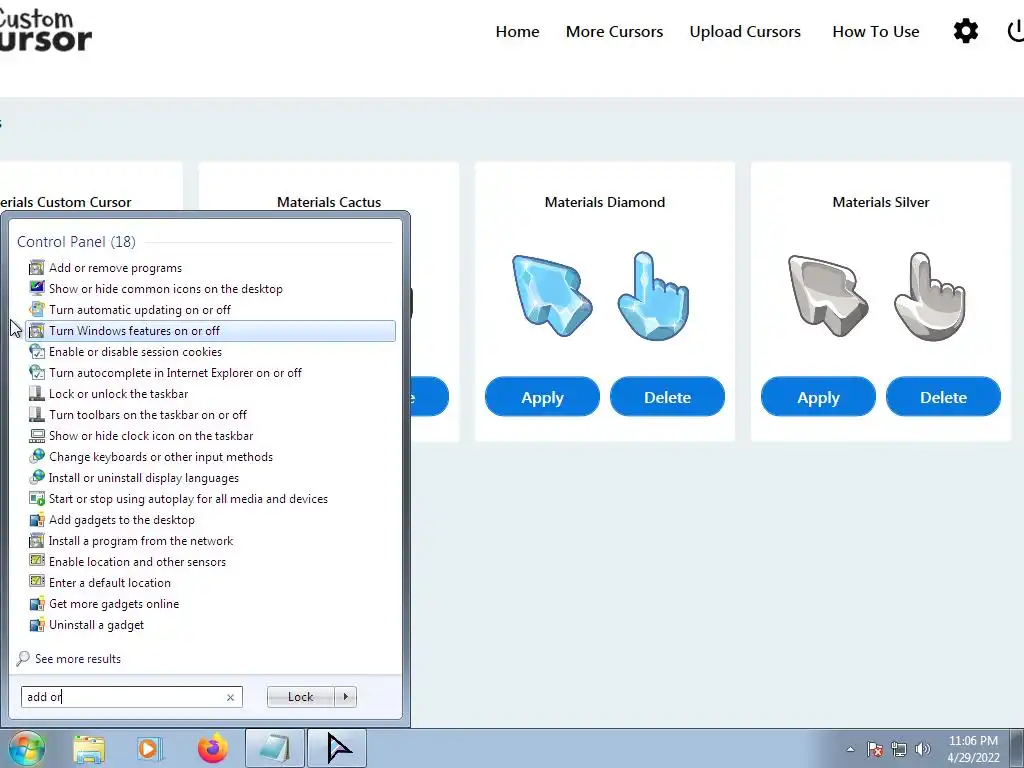Delete the Materials Diamond cursor
Screen dimensions: 1024x768
click(667, 396)
